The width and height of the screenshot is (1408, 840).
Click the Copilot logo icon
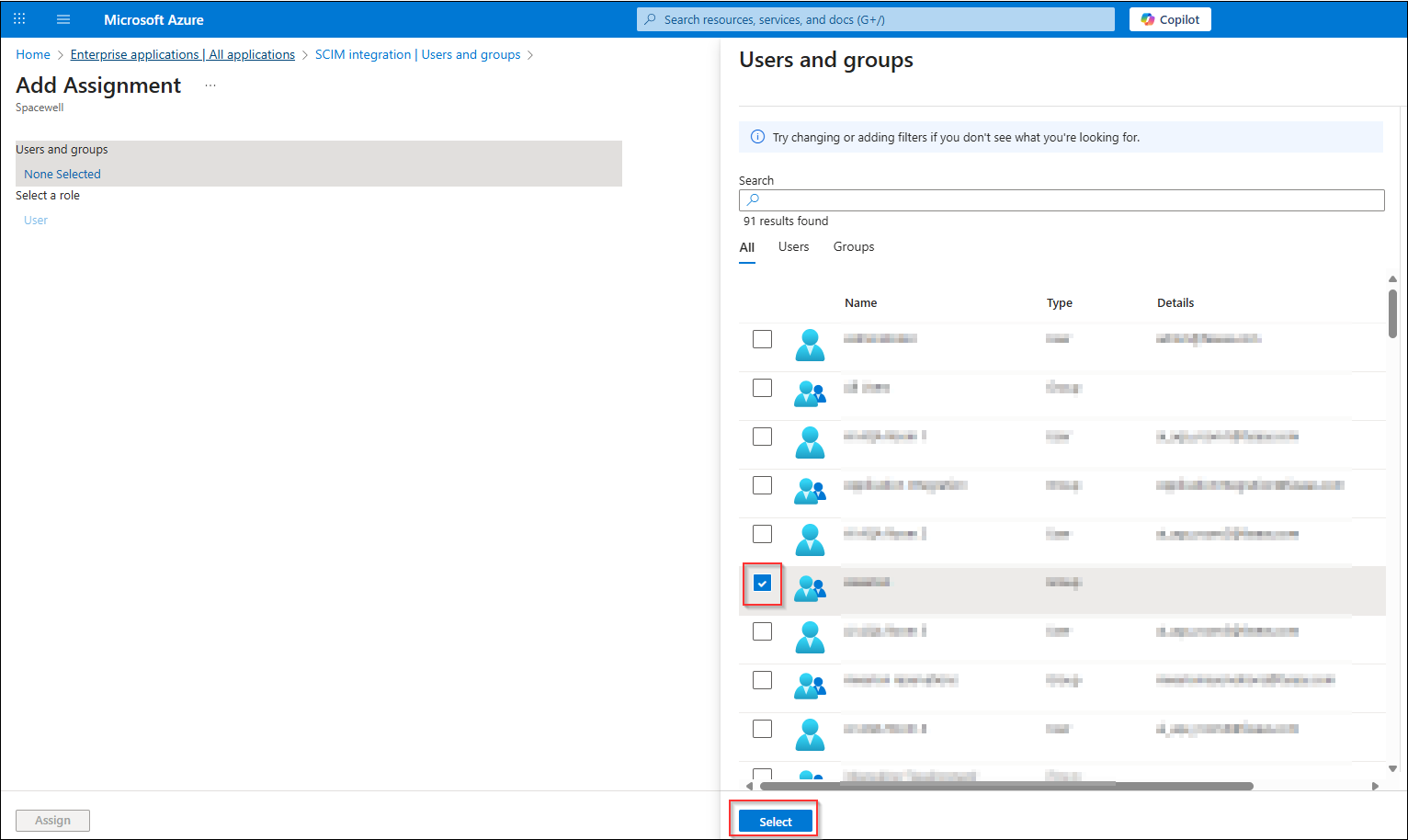pos(1148,19)
